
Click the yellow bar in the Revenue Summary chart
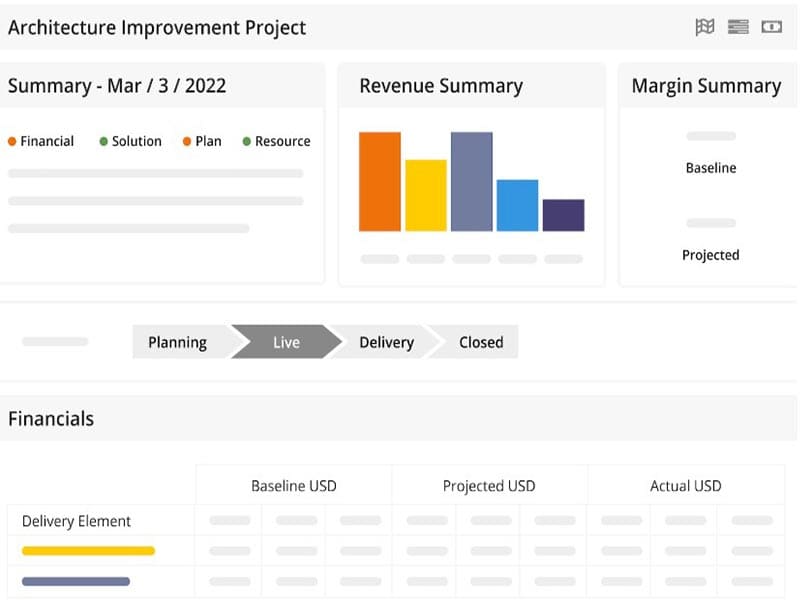click(426, 196)
